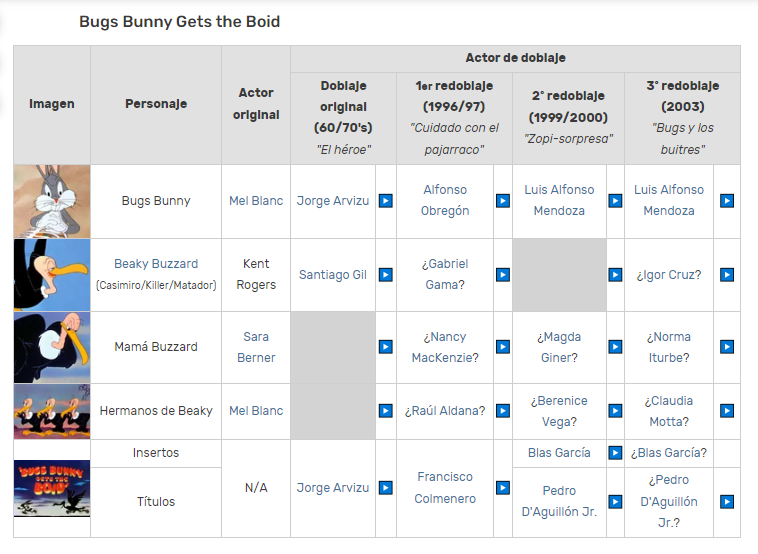Play Jorge Arvizu's Bugs Bunny audio sample
Screen dimensions: 758x554
(386, 201)
